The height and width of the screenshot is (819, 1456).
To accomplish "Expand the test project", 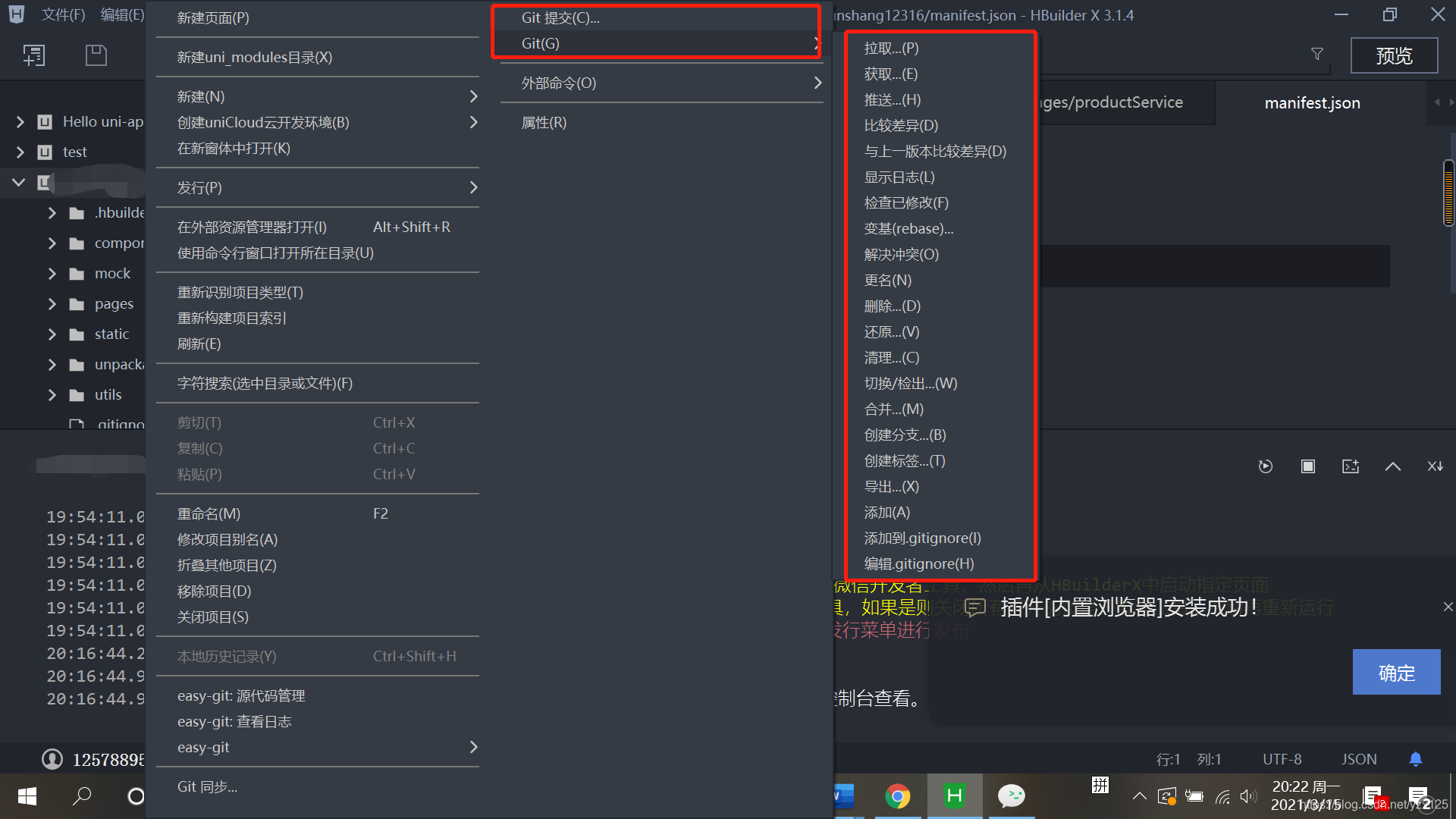I will (20, 152).
